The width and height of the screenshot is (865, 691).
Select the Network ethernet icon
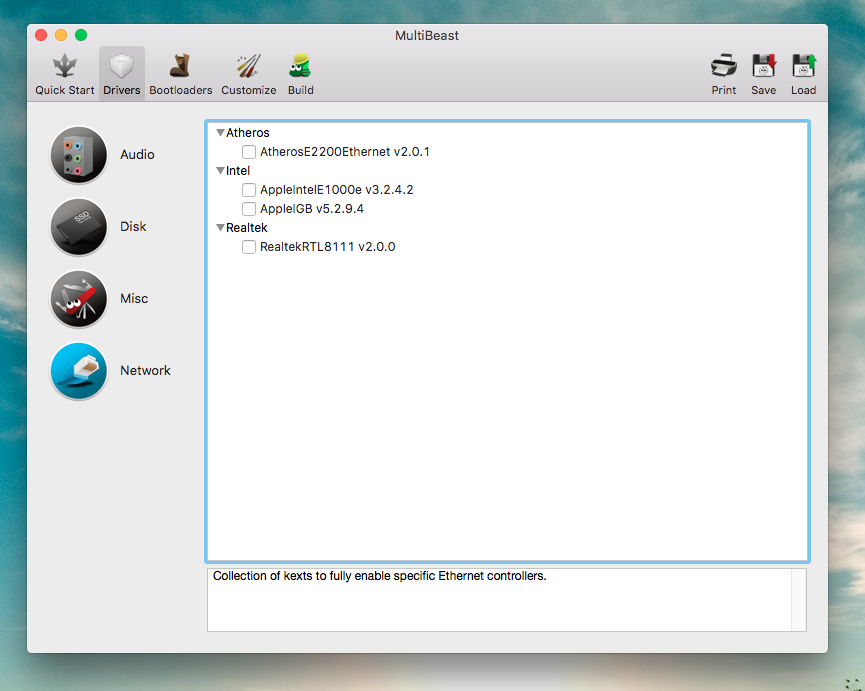click(x=79, y=371)
